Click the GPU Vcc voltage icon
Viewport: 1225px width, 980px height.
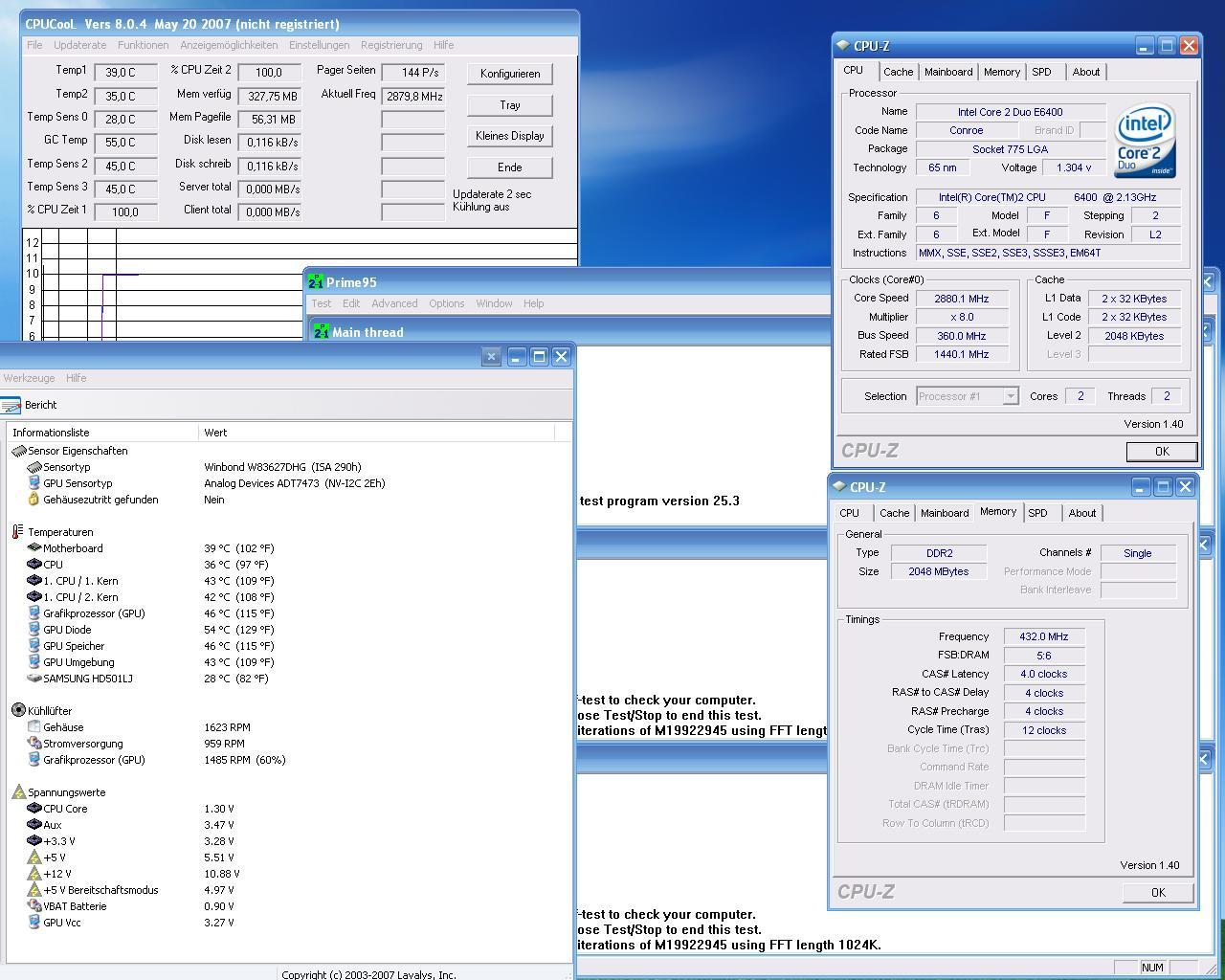(34, 923)
